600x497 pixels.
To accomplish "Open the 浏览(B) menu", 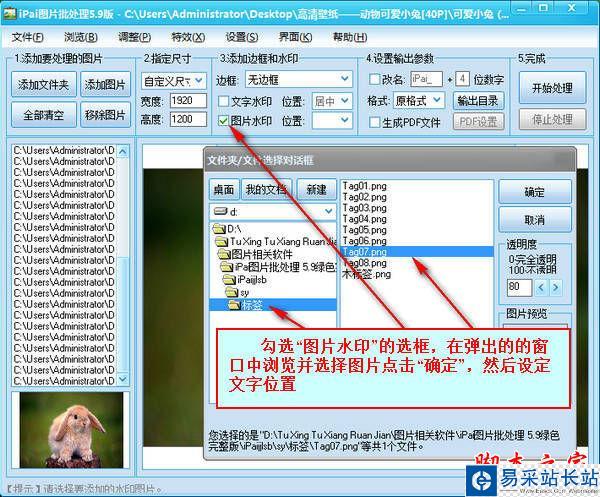I will click(x=81, y=37).
